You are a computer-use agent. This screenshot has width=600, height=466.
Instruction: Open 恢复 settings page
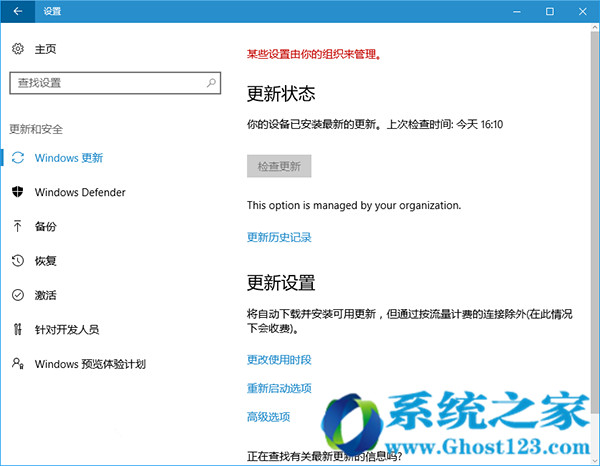46,261
